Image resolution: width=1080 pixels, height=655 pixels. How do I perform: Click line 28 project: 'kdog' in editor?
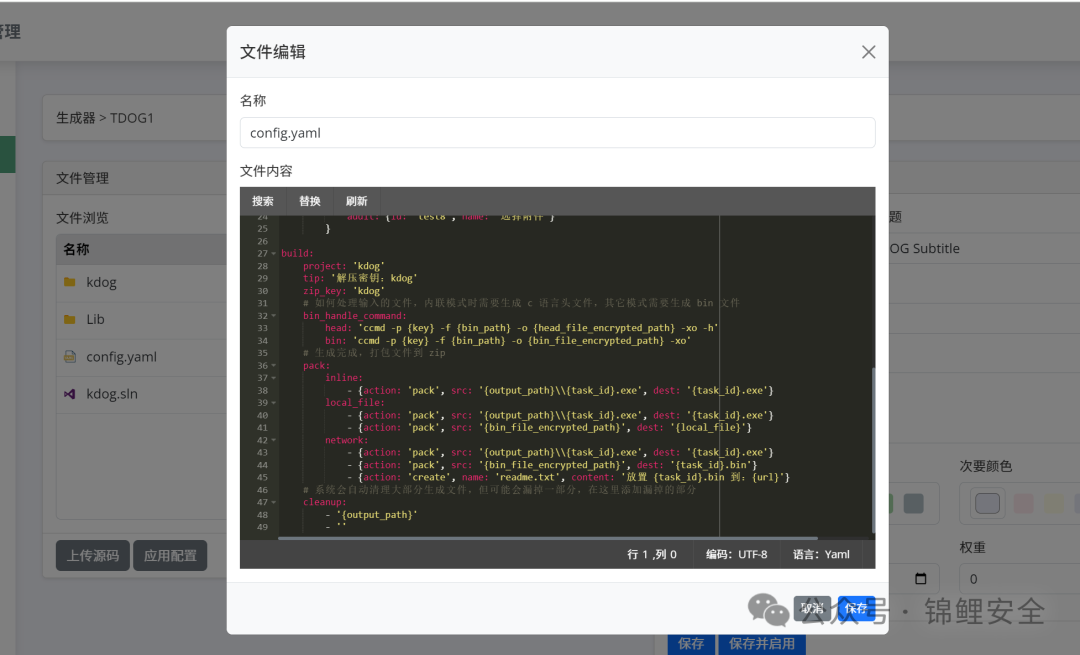[344, 266]
